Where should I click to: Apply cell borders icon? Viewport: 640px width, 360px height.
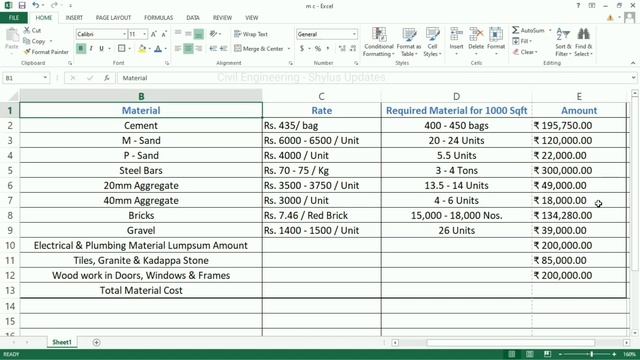122,49
